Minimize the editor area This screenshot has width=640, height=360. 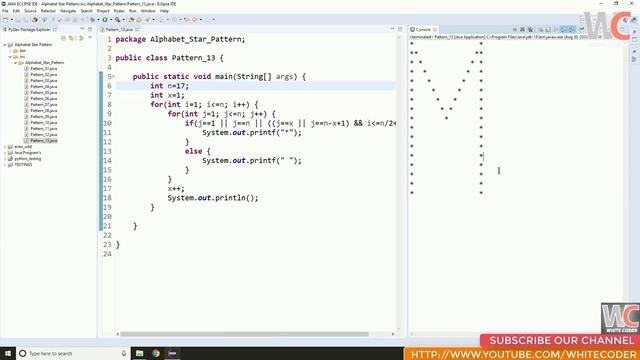click(392, 29)
